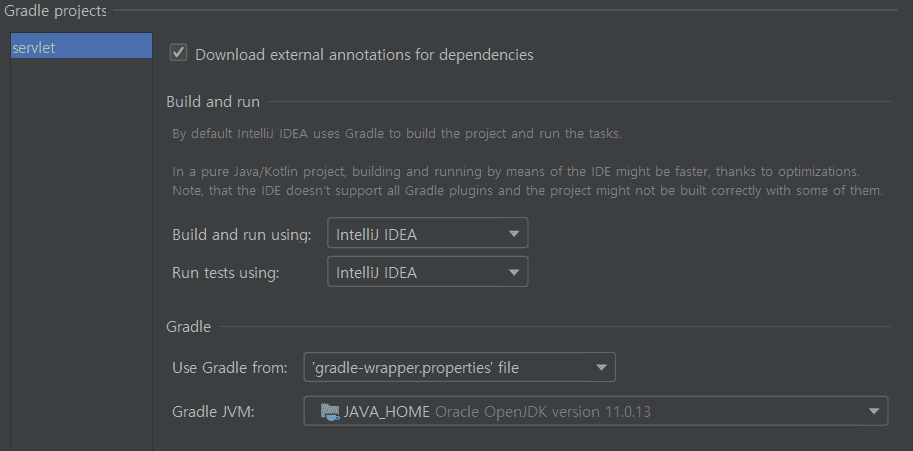Click the 'Gradle' section title
This screenshot has width=913, height=451.
[189, 326]
